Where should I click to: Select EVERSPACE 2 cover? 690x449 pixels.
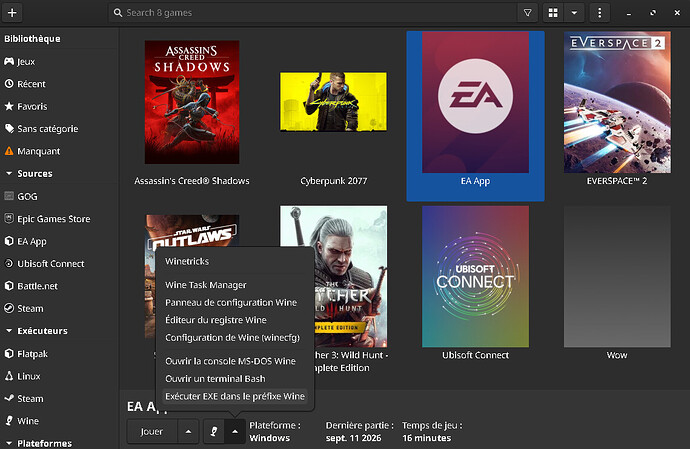[x=617, y=102]
